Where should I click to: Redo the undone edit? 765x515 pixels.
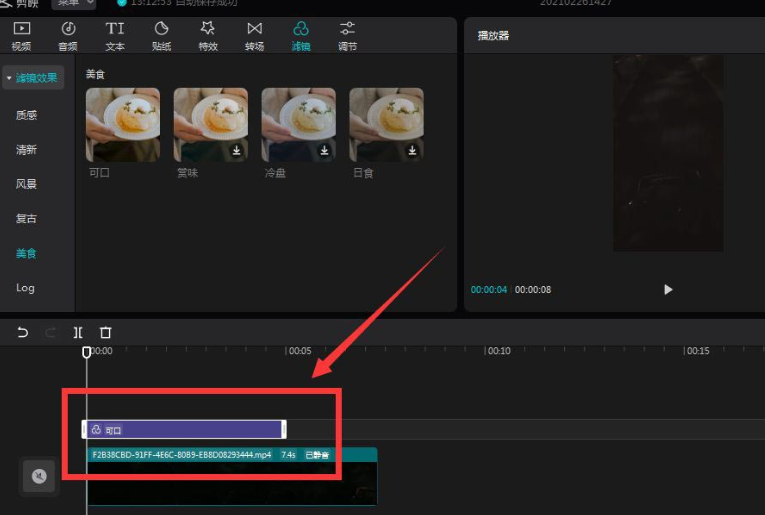point(50,333)
